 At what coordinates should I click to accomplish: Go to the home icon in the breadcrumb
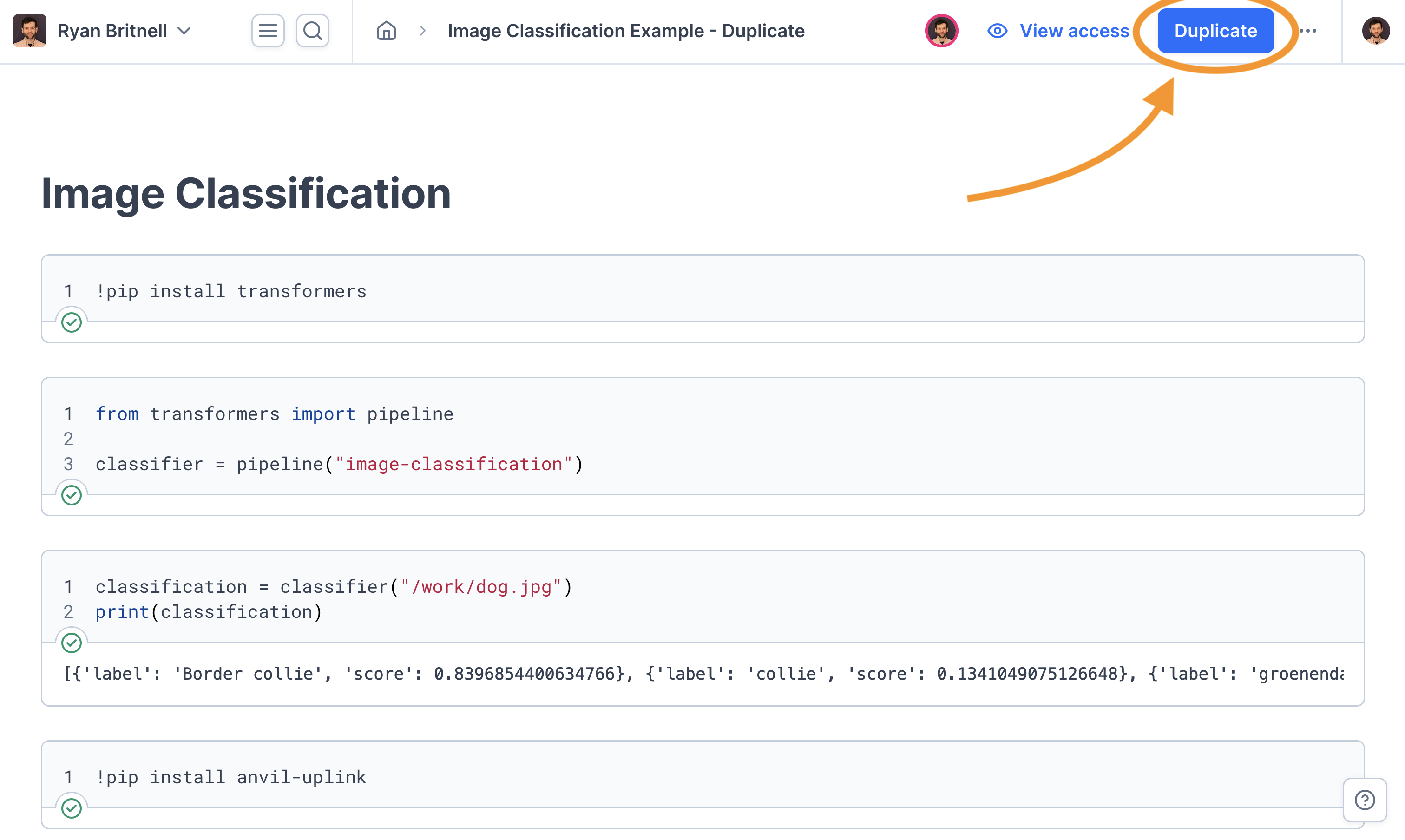(386, 31)
